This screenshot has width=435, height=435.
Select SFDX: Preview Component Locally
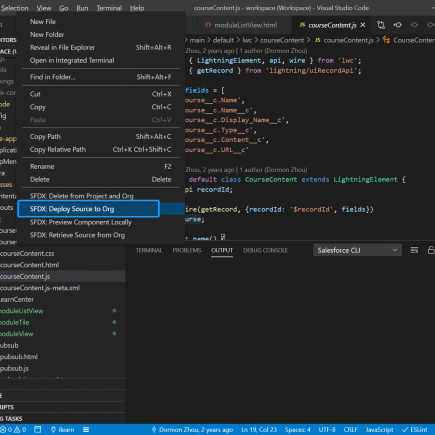tap(101, 222)
